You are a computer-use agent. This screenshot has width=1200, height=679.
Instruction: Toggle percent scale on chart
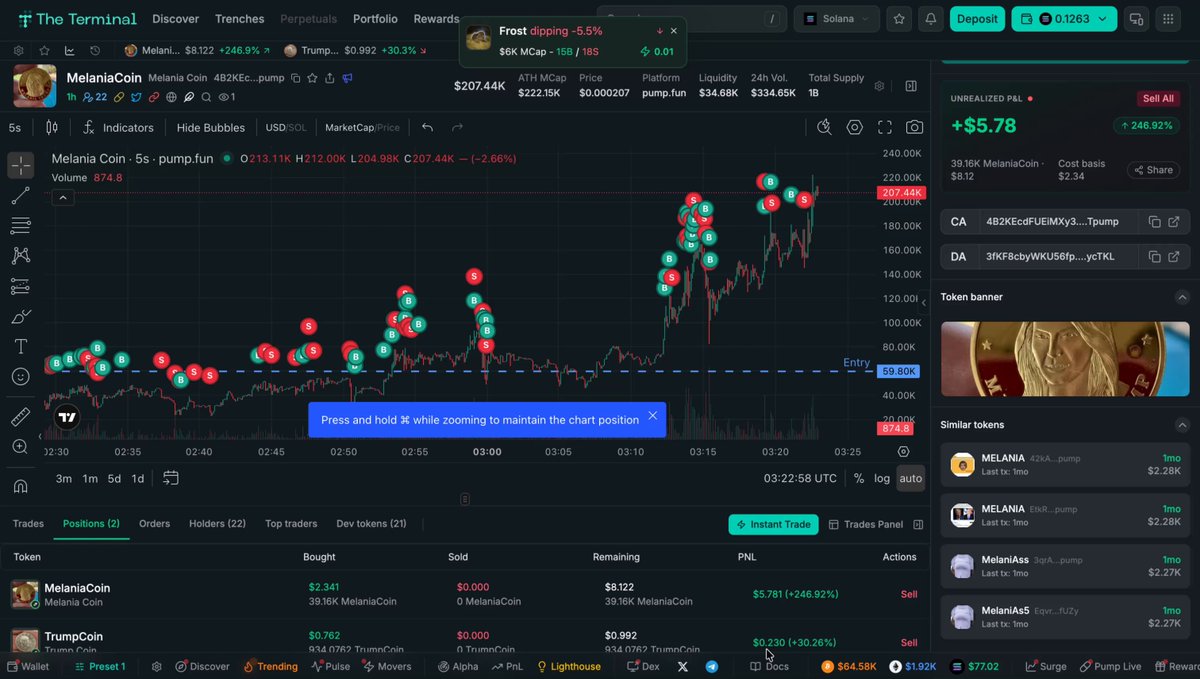click(858, 478)
